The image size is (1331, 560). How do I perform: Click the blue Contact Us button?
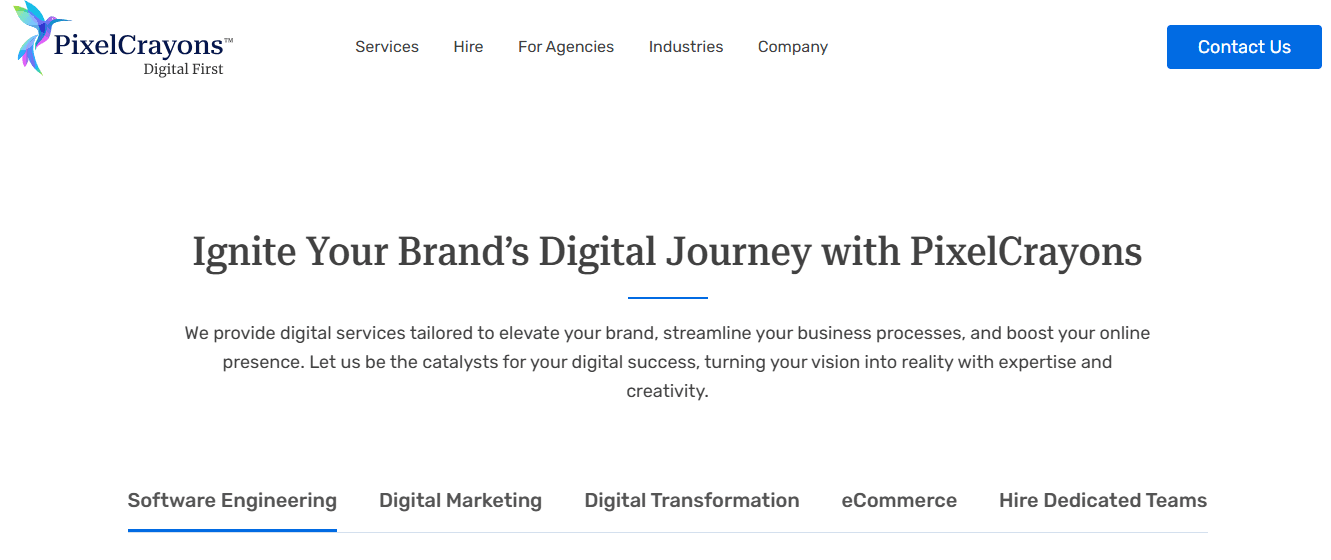pos(1244,47)
